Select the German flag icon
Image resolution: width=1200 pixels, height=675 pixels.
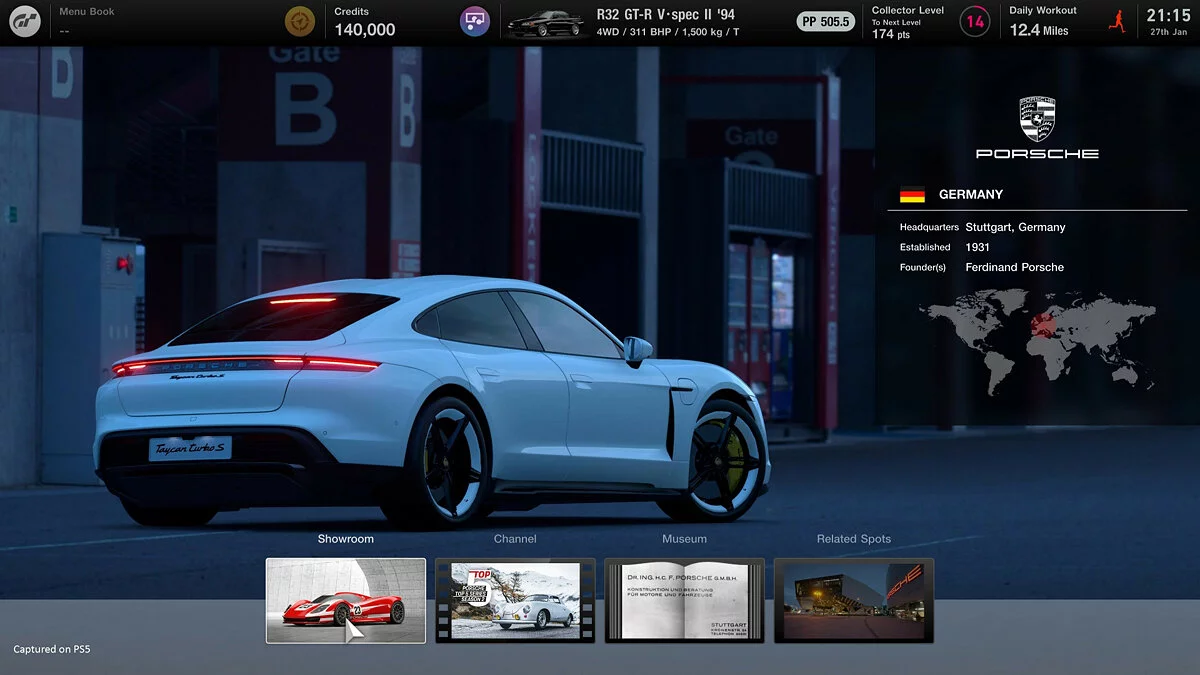click(913, 194)
